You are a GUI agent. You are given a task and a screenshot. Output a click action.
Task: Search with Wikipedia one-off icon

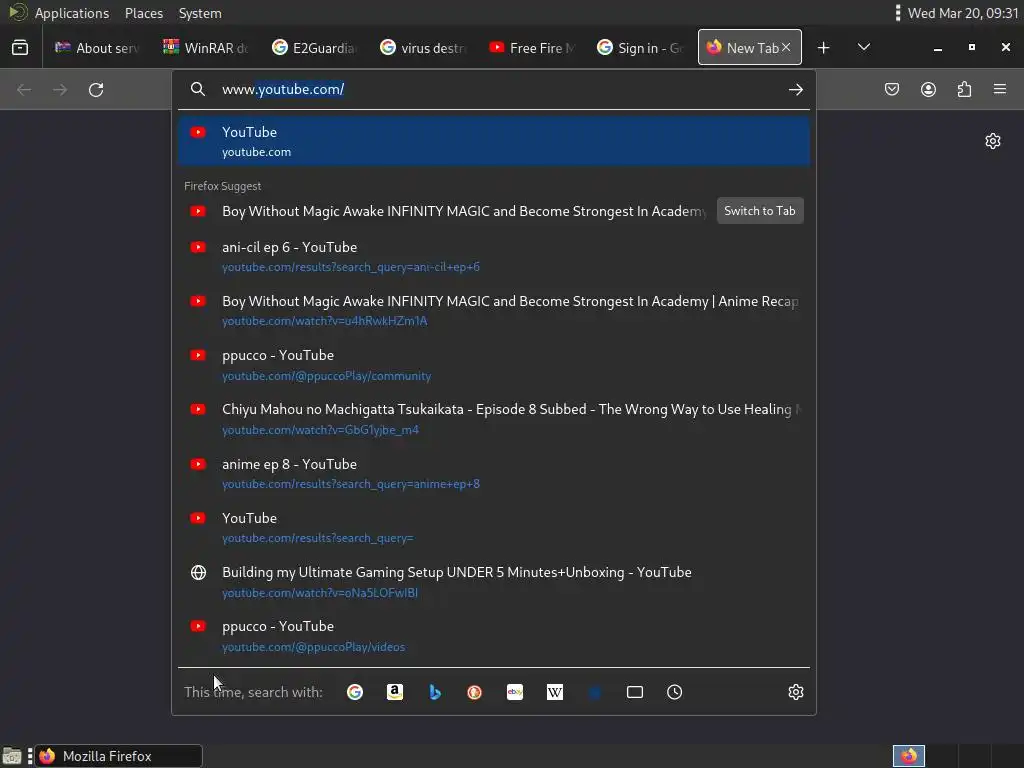click(x=554, y=692)
